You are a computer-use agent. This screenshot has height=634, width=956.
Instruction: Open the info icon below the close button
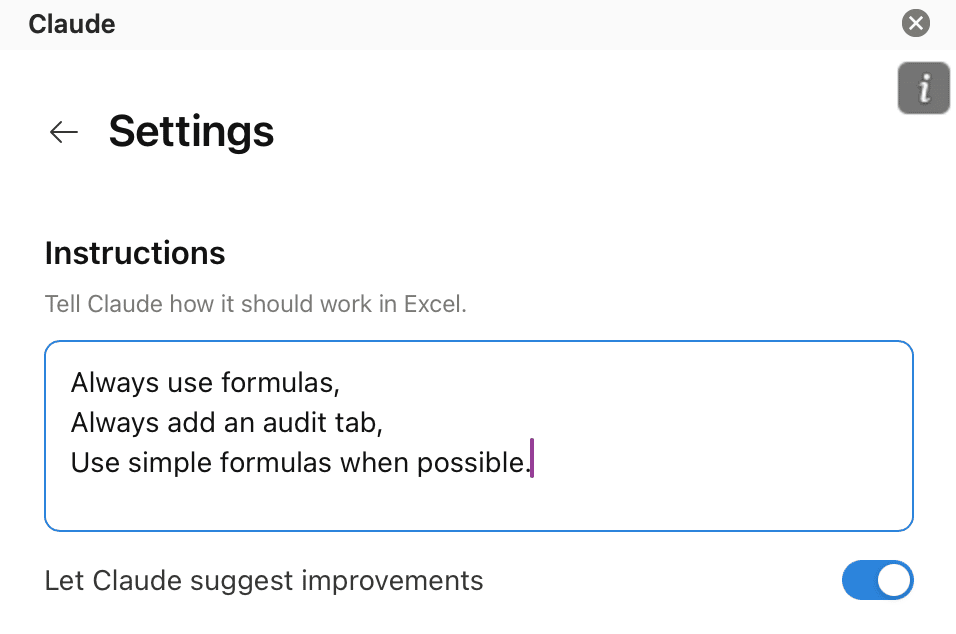(x=923, y=88)
